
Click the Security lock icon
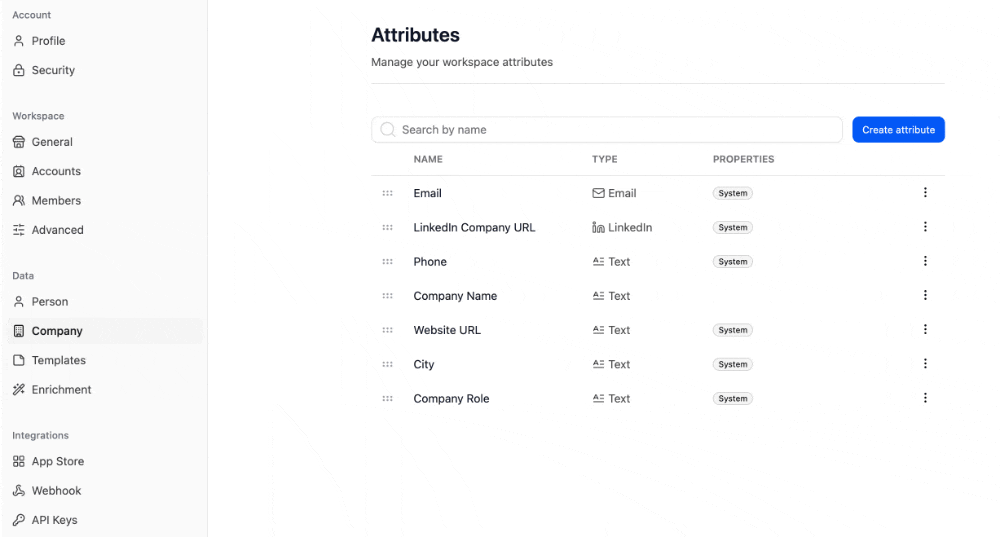pos(18,70)
